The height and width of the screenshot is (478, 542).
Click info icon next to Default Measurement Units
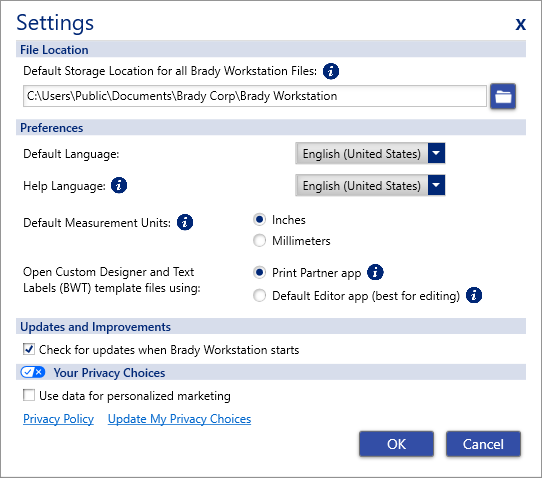coord(185,222)
